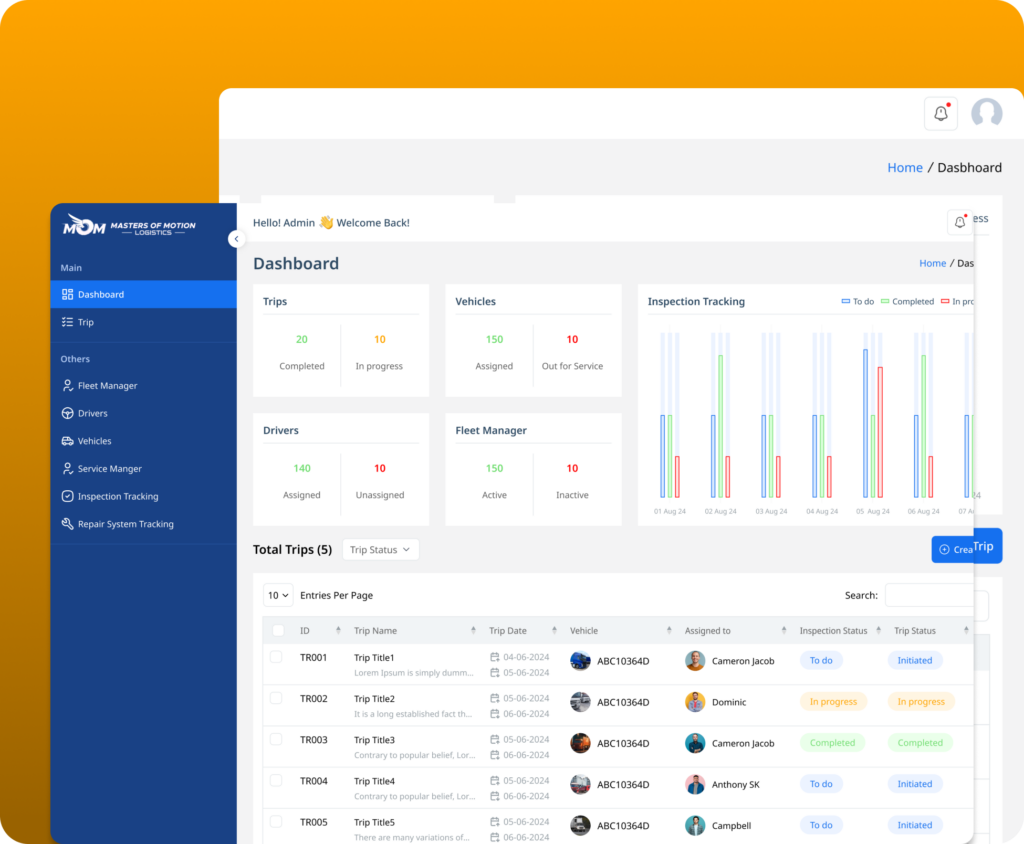1024x844 pixels.
Task: Click Dominic's avatar in TR002 row
Action: [x=695, y=702]
